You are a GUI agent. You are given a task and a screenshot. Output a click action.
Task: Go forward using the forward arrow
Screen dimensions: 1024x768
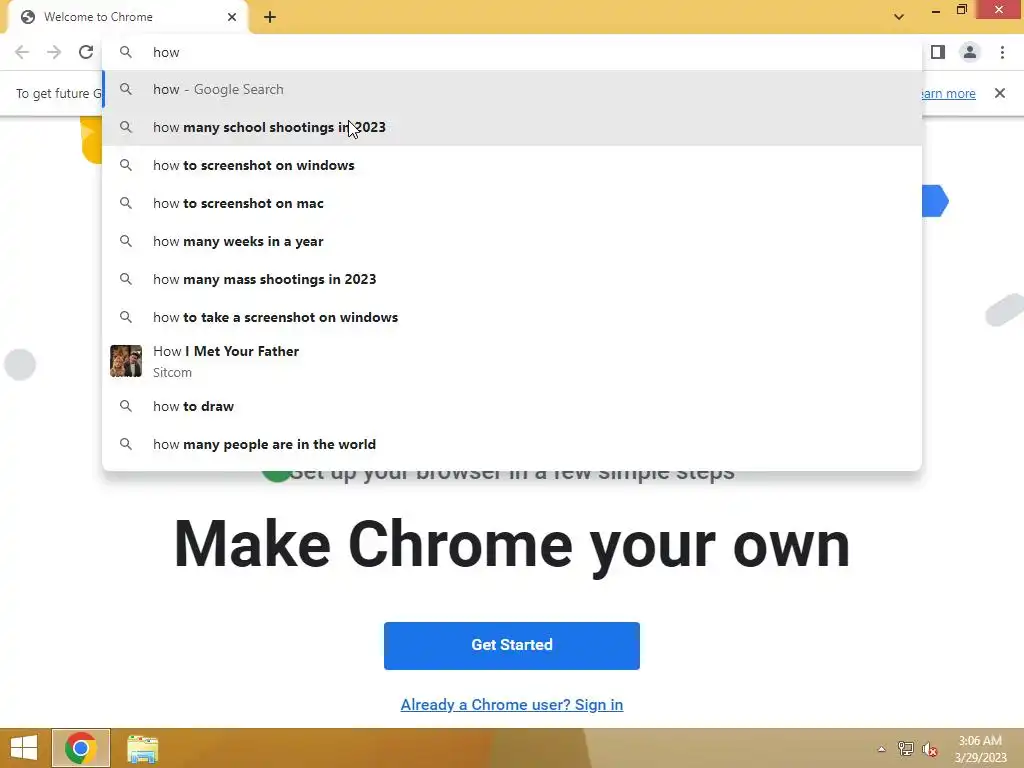(x=54, y=52)
